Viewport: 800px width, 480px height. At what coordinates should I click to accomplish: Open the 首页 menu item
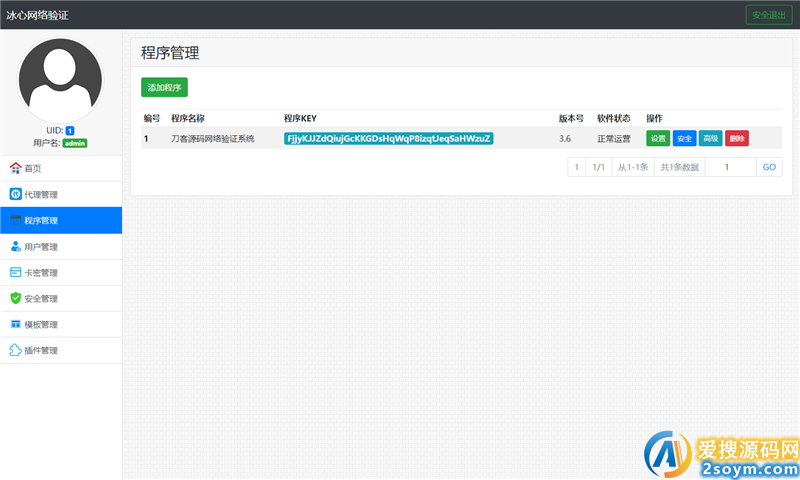[x=61, y=168]
